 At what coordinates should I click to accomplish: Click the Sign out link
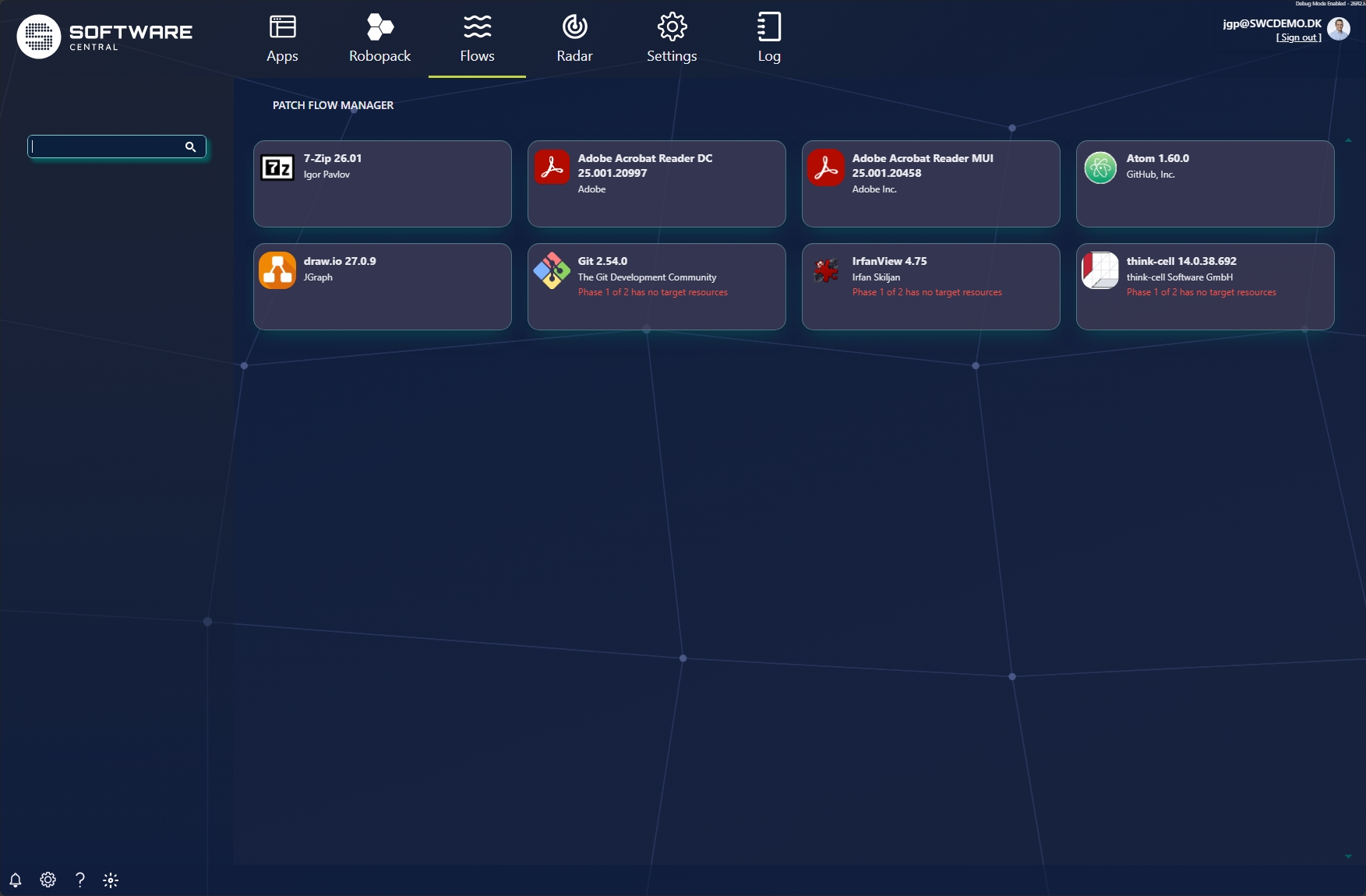click(x=1298, y=37)
